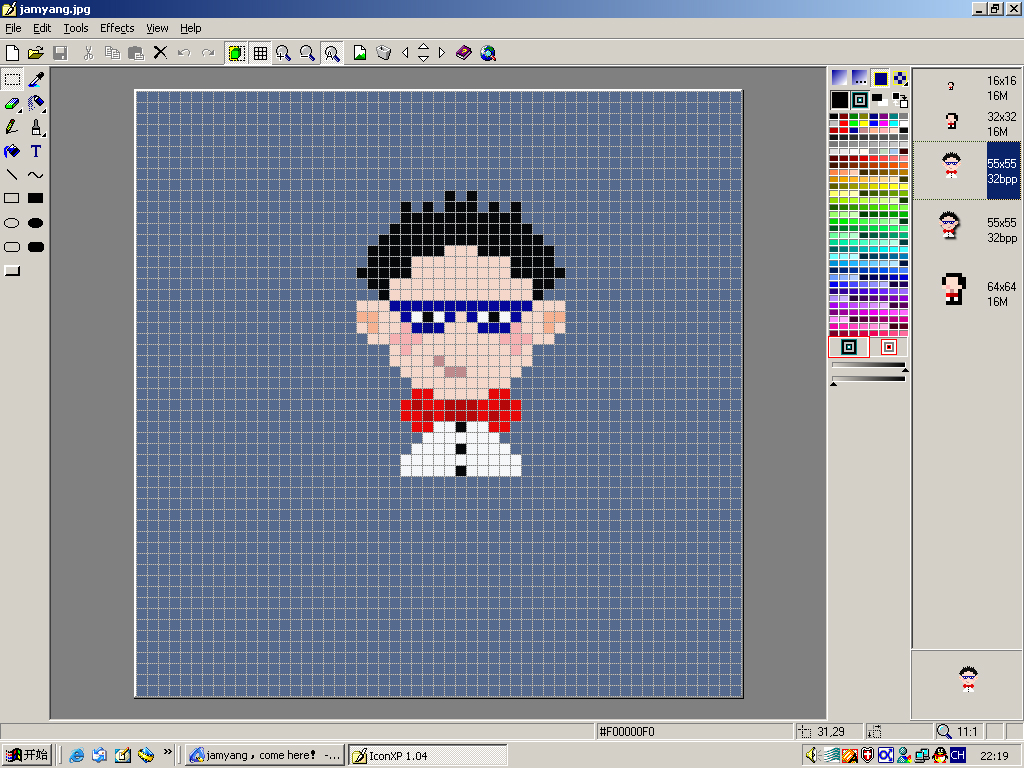The image size is (1024, 768).
Task: Open the web globe icon in toolbar
Action: [488, 53]
